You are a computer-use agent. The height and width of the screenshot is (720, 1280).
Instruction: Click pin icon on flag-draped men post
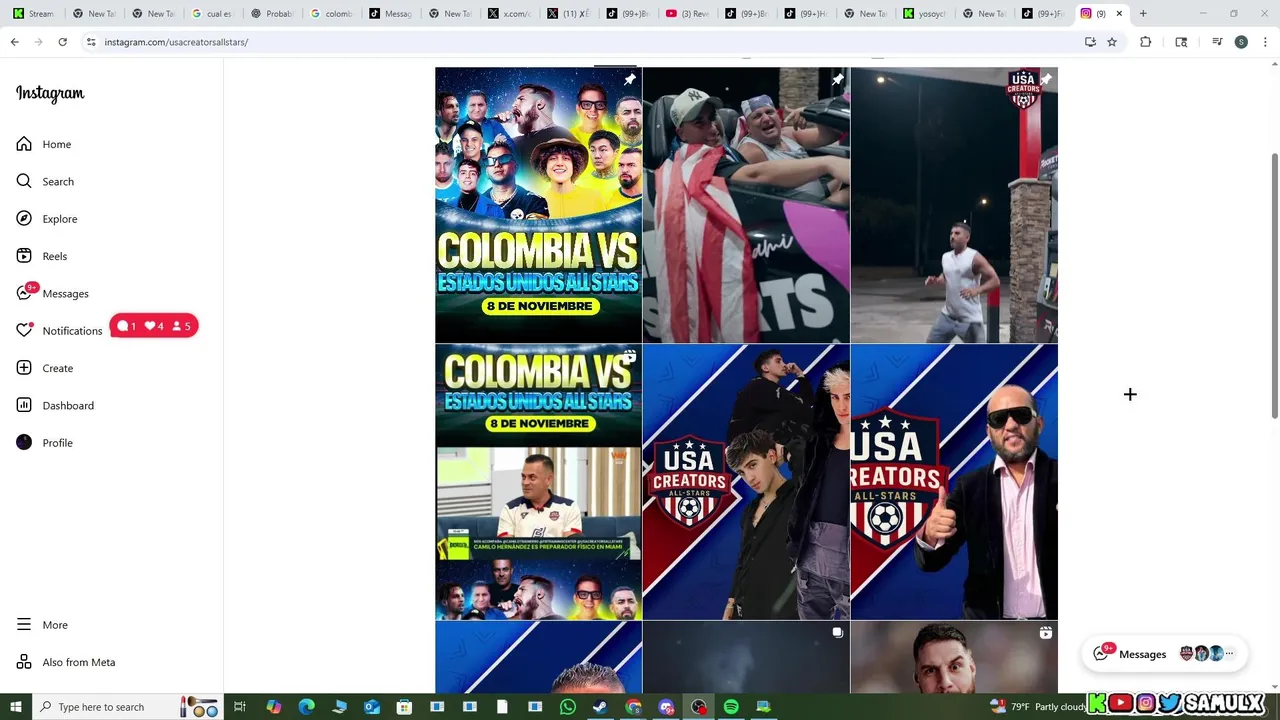(x=837, y=80)
